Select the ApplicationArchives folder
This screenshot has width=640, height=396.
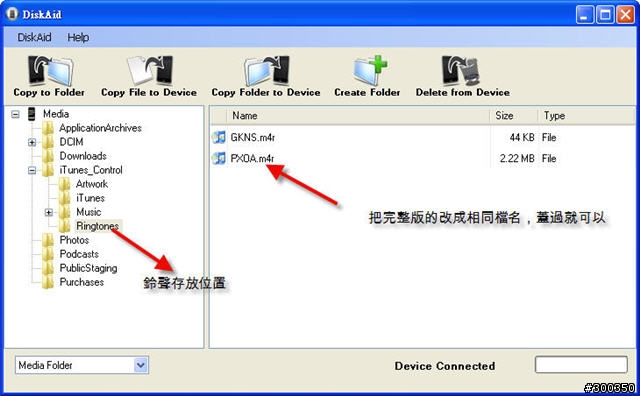[x=100, y=128]
